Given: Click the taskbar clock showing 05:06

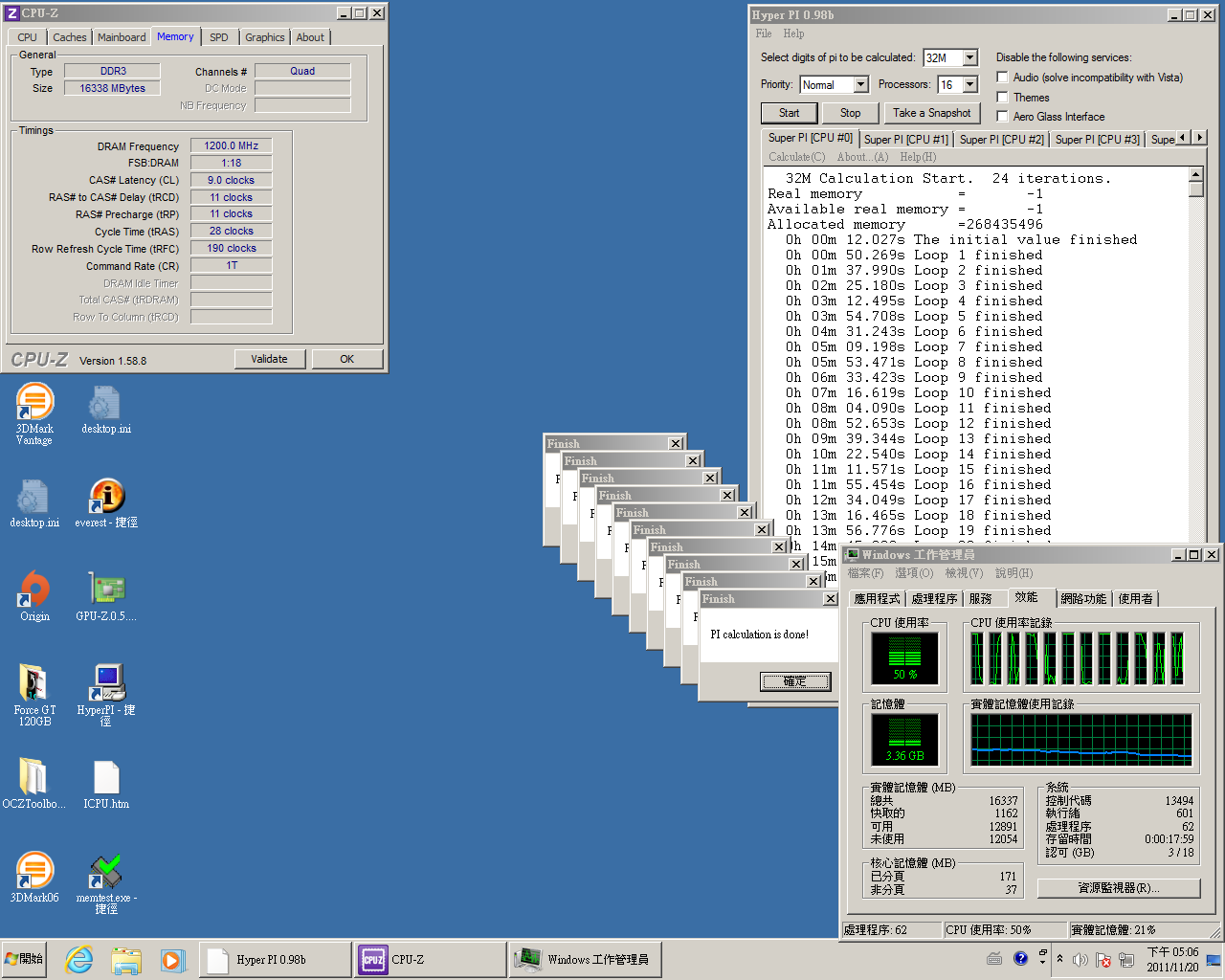Looking at the screenshot, I should point(1172,959).
